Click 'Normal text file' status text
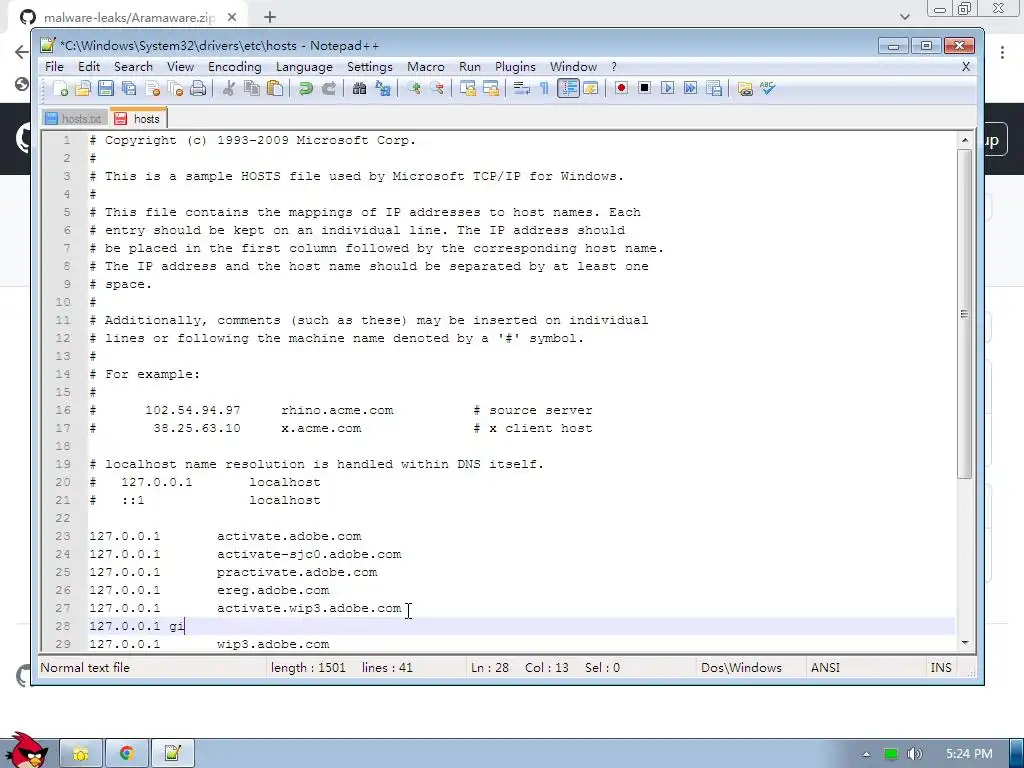Image resolution: width=1024 pixels, height=768 pixels. coord(85,667)
